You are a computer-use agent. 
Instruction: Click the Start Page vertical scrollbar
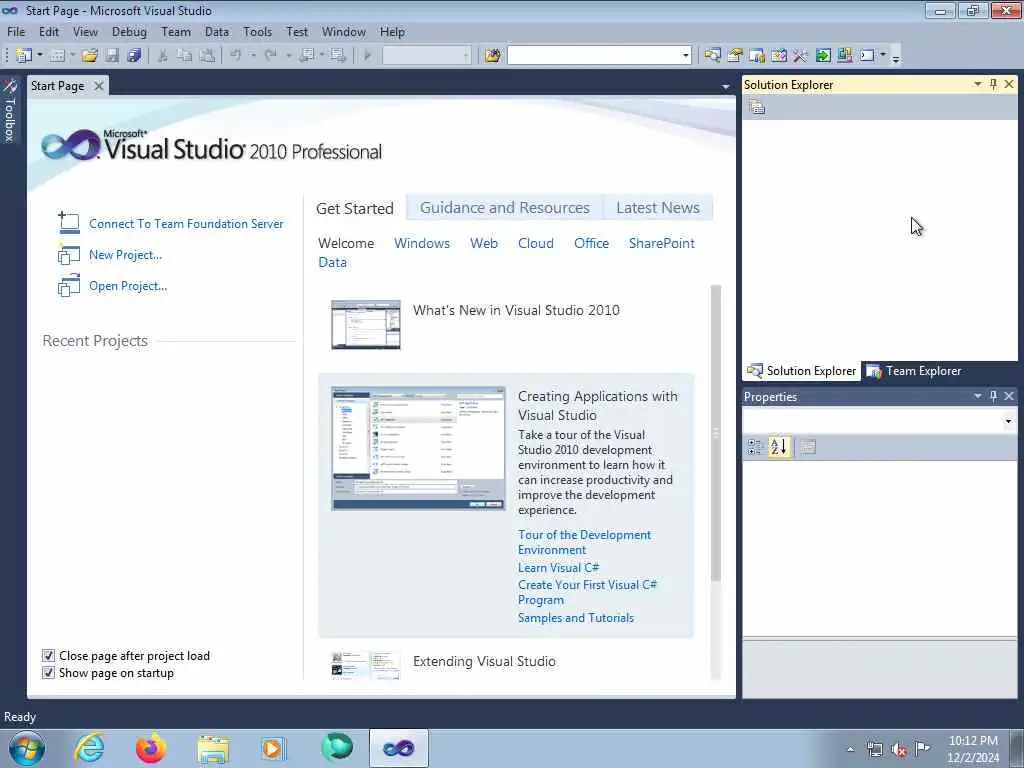pyautogui.click(x=716, y=432)
